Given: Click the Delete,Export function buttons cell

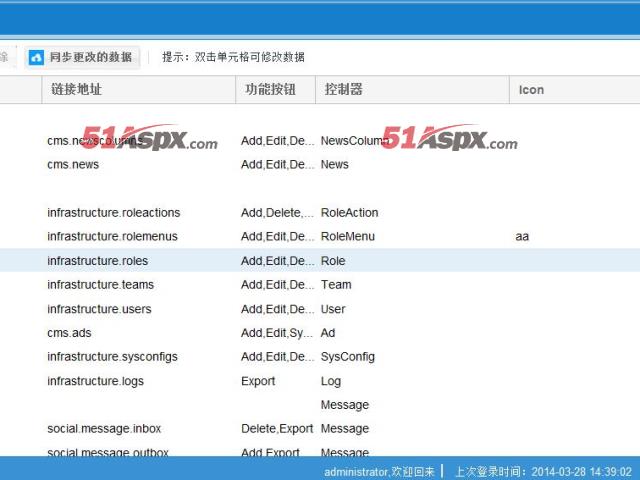Looking at the screenshot, I should pos(277,429).
